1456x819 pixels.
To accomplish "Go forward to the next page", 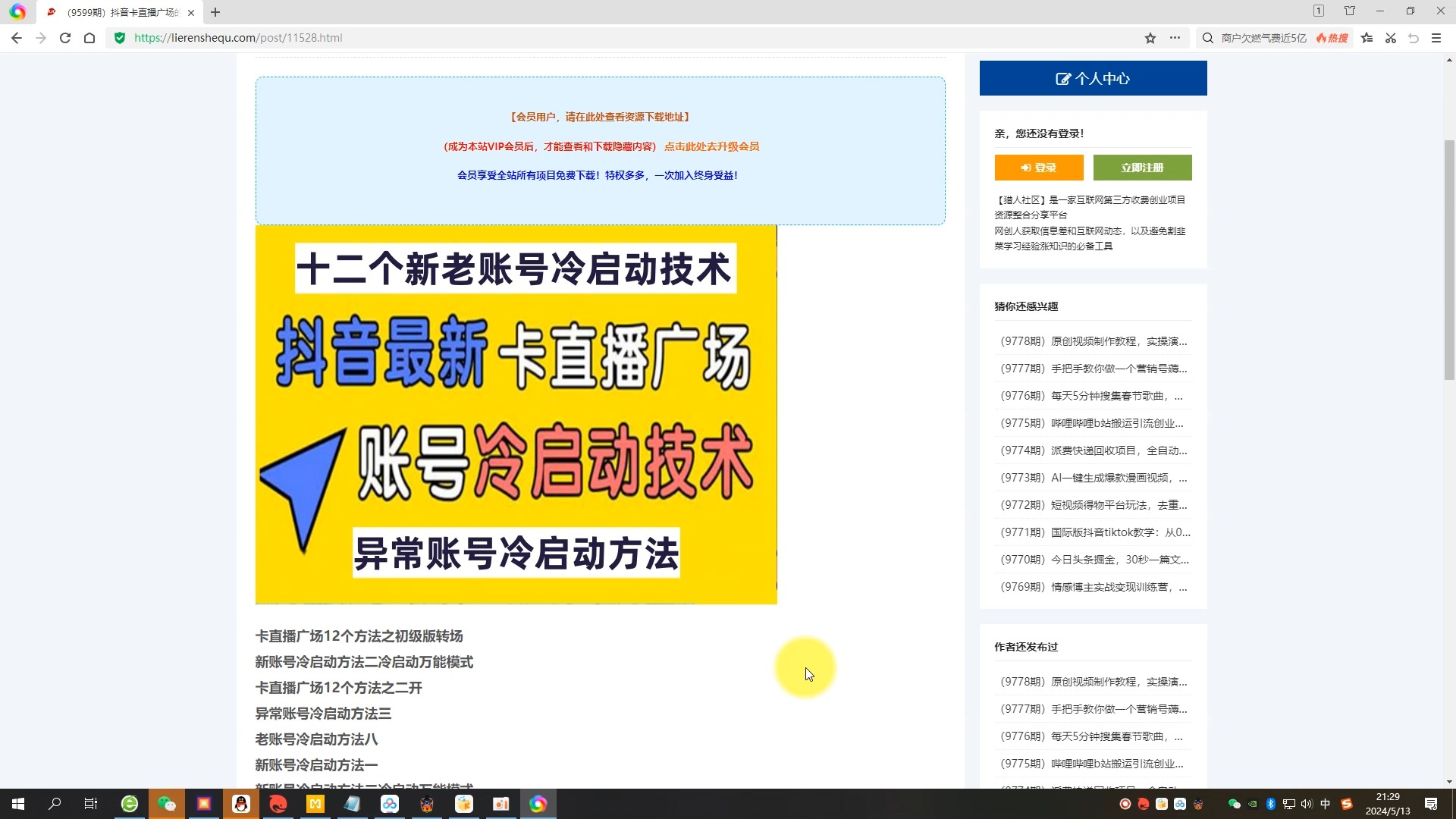I will 41,38.
